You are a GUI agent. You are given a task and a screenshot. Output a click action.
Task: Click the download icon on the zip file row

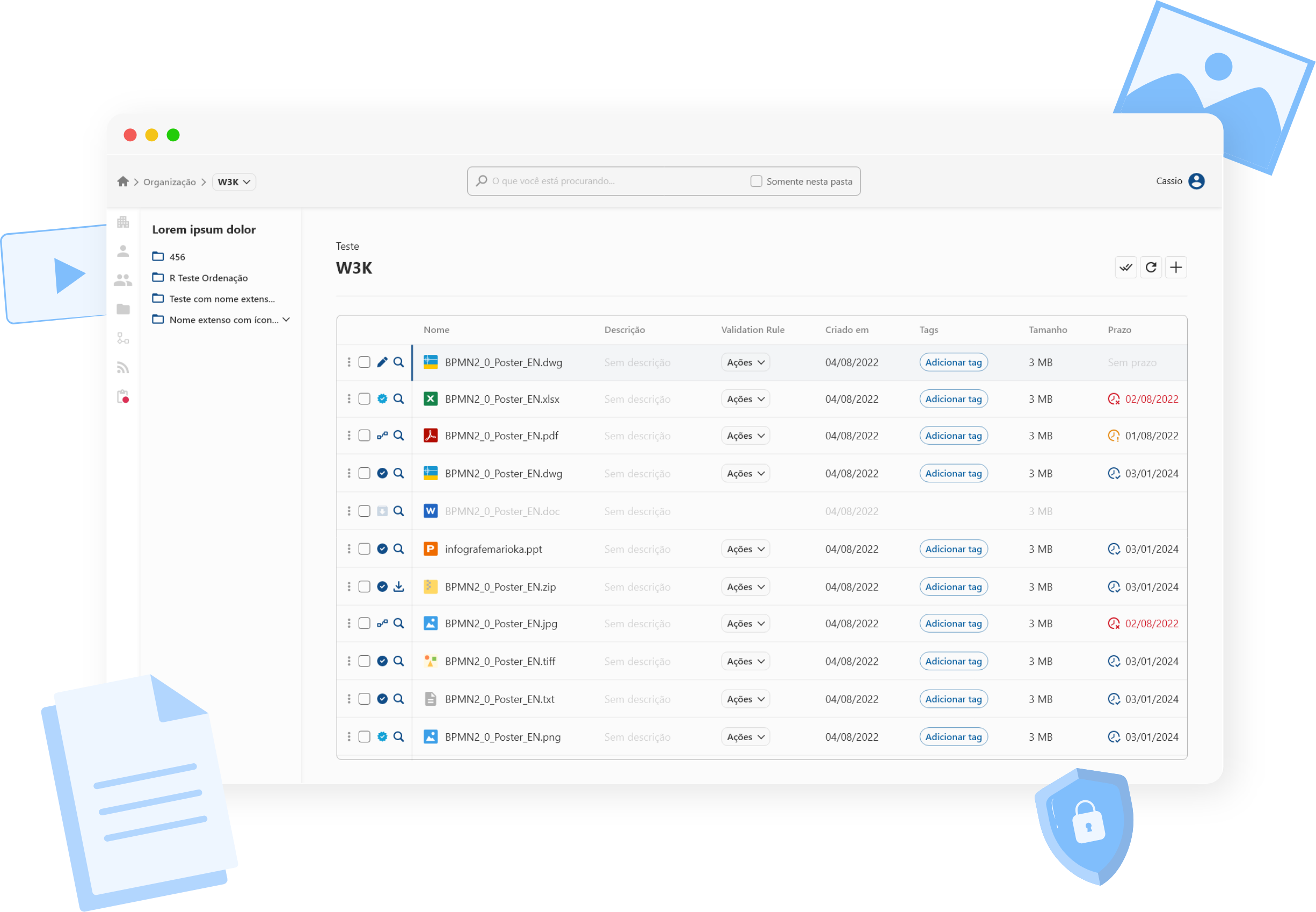pyautogui.click(x=399, y=587)
